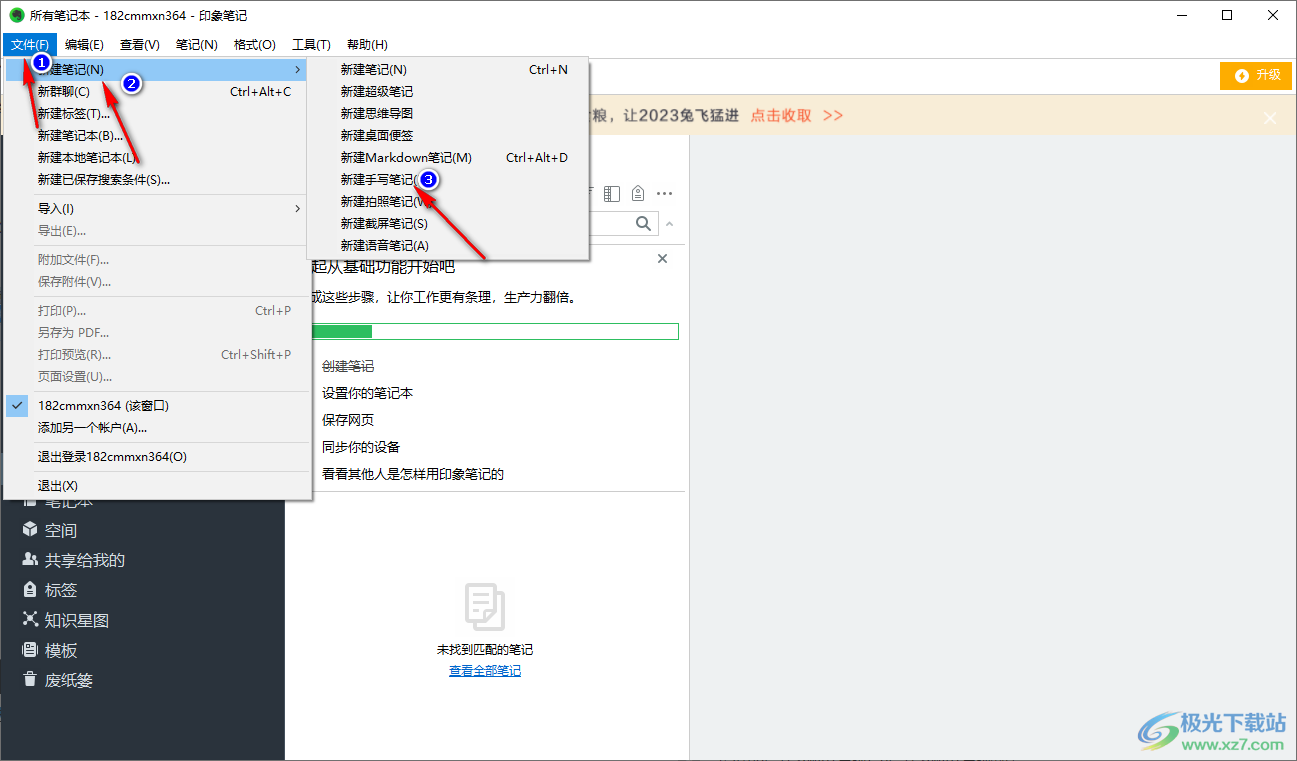Select 新建拍照笔记 in submenu

[448, 202]
